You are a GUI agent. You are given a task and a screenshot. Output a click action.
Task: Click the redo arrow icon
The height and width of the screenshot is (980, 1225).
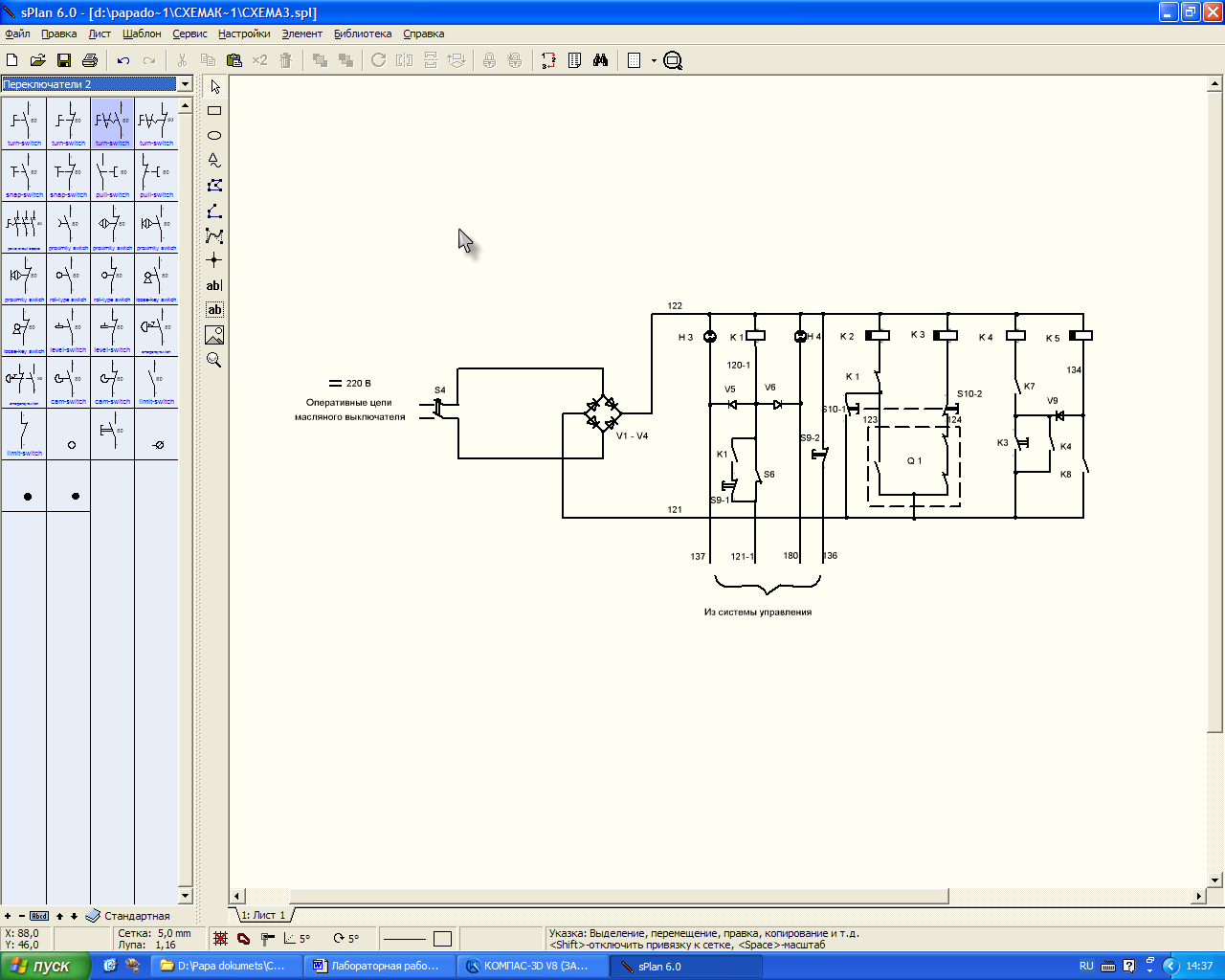pos(149,60)
